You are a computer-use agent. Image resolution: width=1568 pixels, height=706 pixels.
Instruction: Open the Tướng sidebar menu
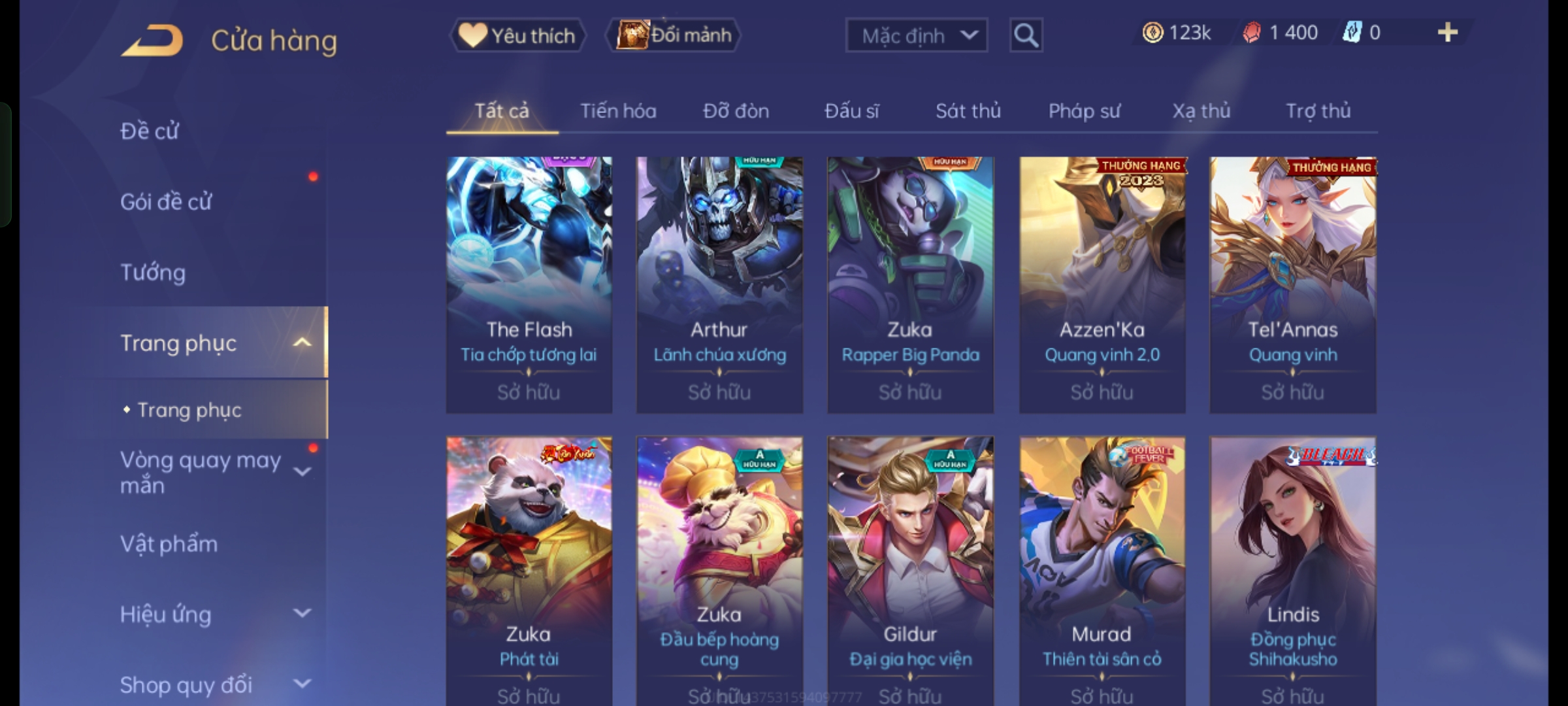153,272
